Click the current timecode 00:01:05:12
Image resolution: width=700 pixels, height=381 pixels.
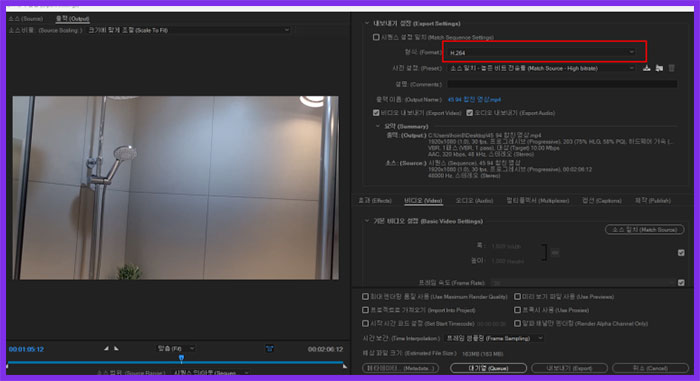[x=26, y=349]
